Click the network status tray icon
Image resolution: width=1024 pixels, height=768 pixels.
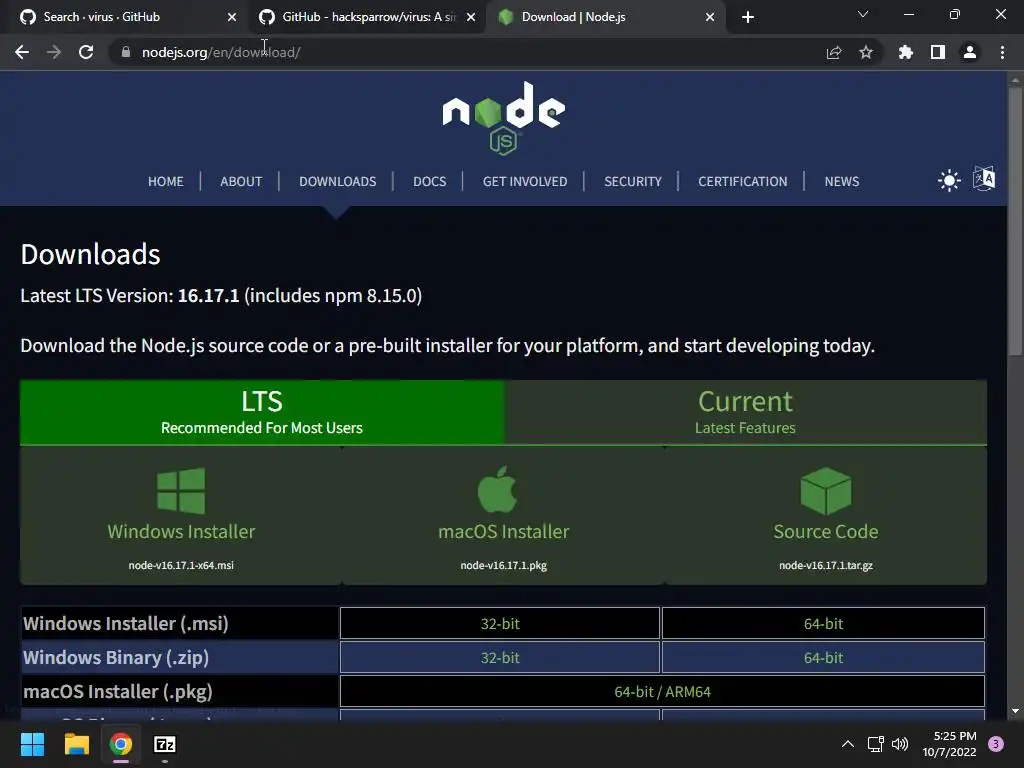(875, 744)
